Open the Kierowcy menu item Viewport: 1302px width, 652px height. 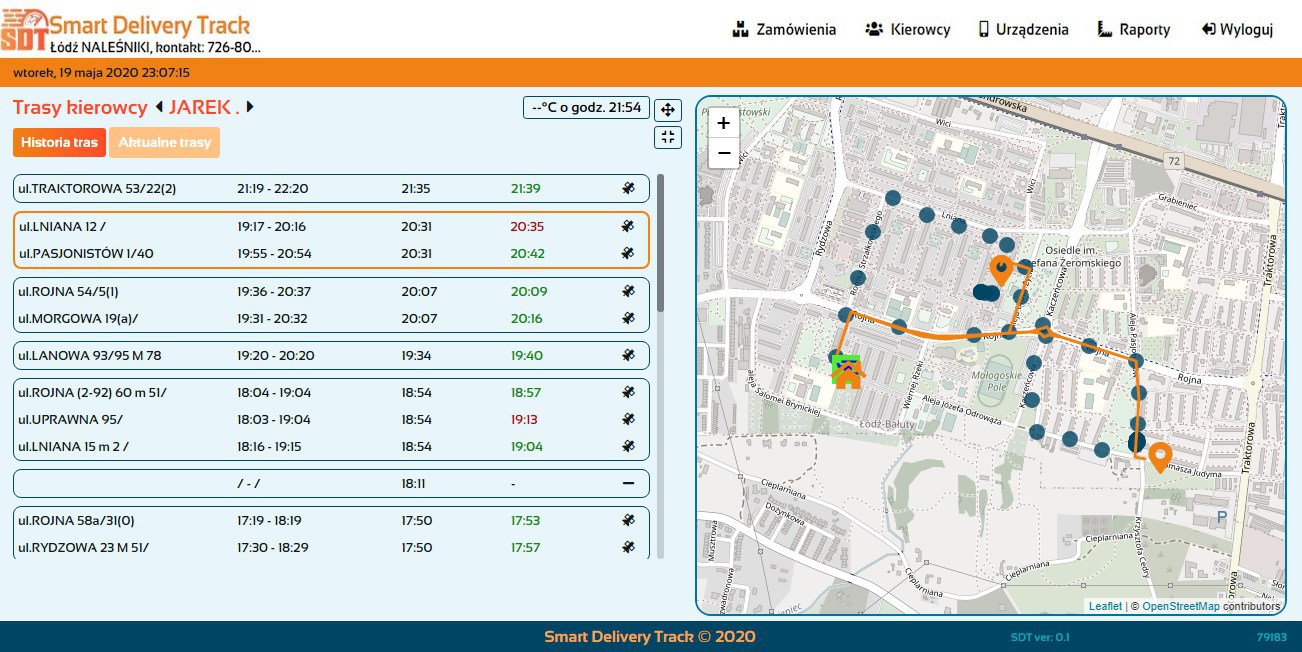coord(907,29)
